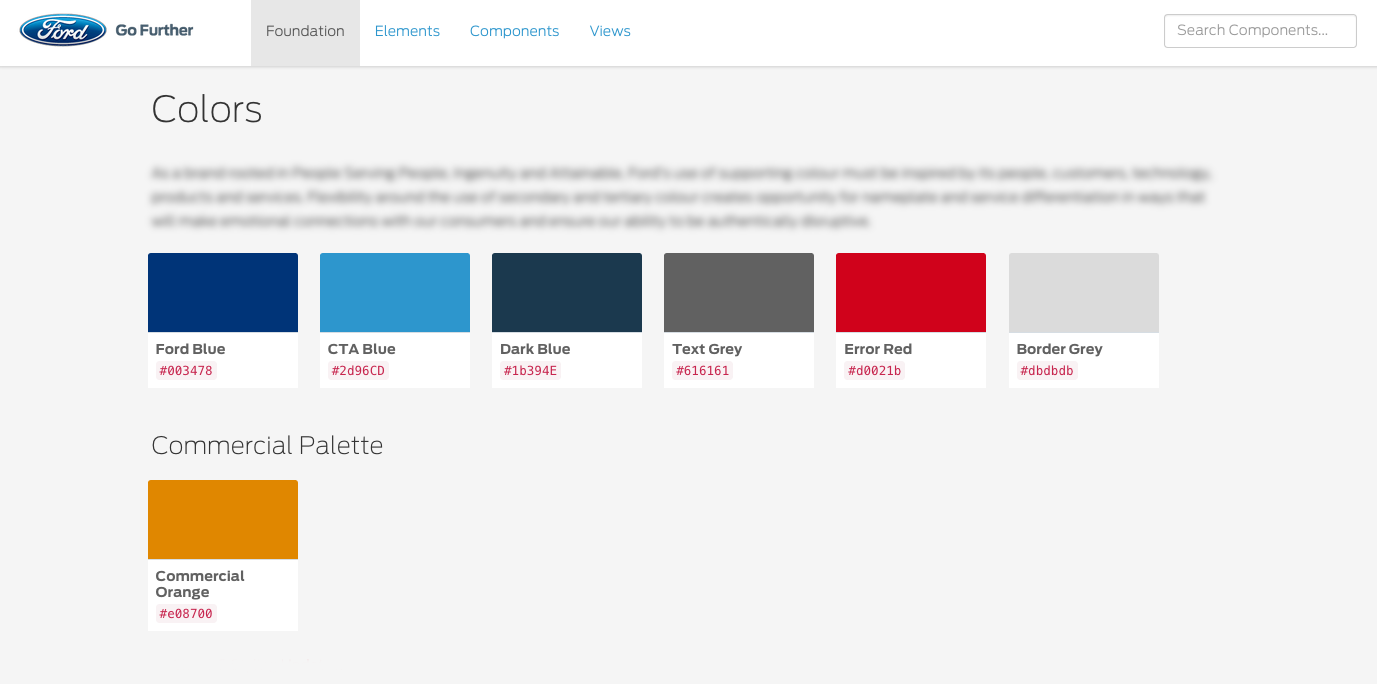This screenshot has width=1377, height=684.
Task: Click the #2d96CD hex code
Action: pyautogui.click(x=358, y=371)
